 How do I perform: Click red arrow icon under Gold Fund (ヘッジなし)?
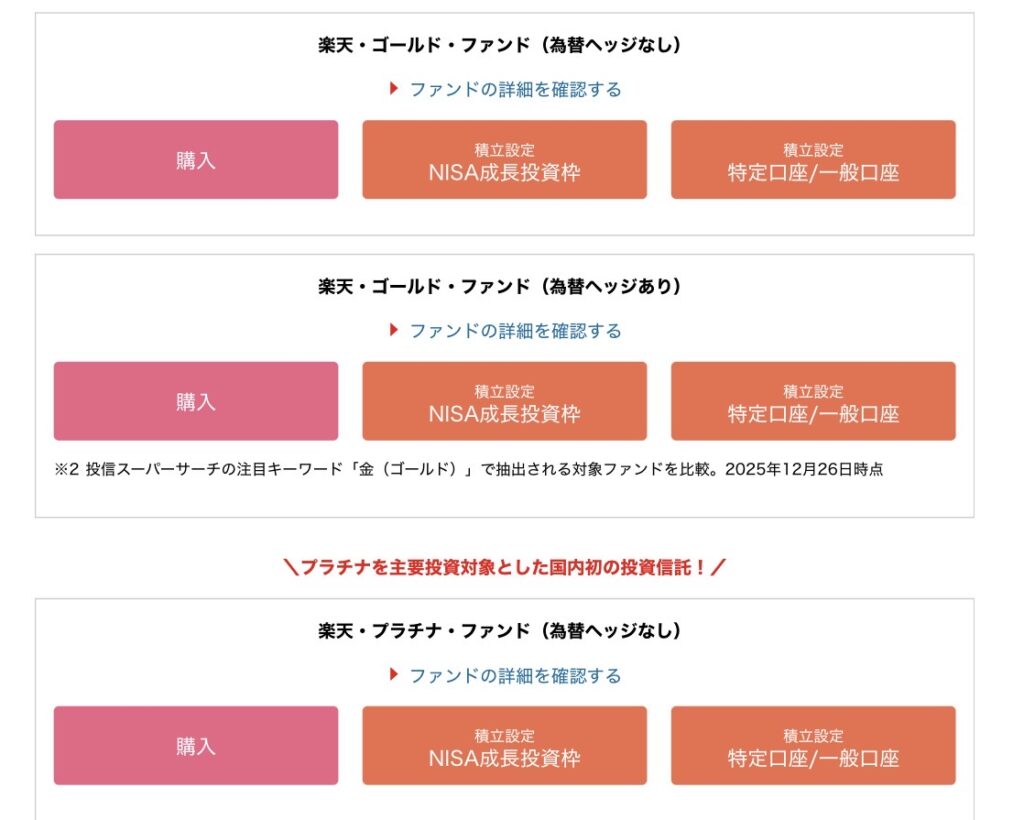[394, 89]
